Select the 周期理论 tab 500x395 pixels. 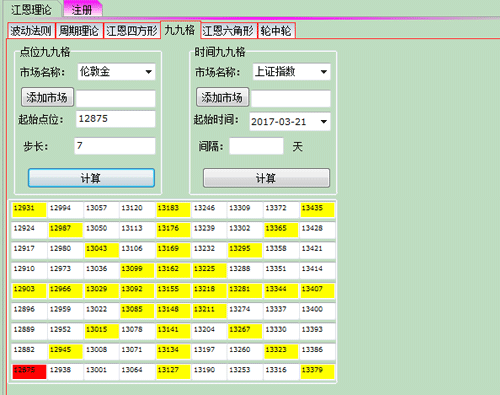[x=79, y=31]
